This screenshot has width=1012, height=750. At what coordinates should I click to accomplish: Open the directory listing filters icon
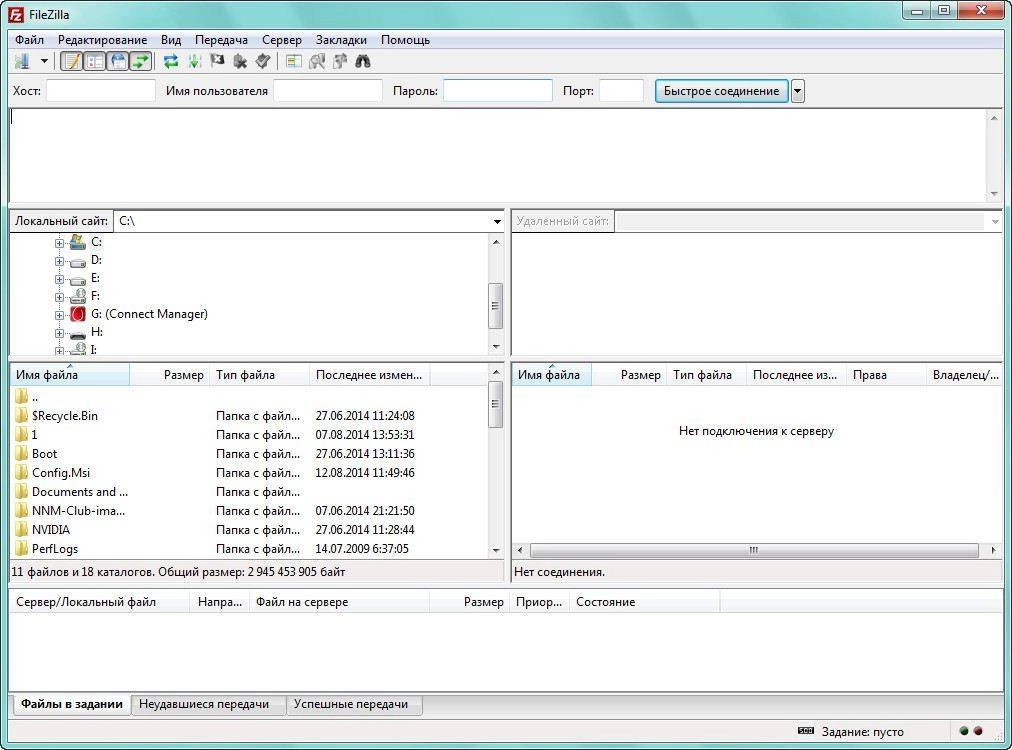click(x=294, y=61)
